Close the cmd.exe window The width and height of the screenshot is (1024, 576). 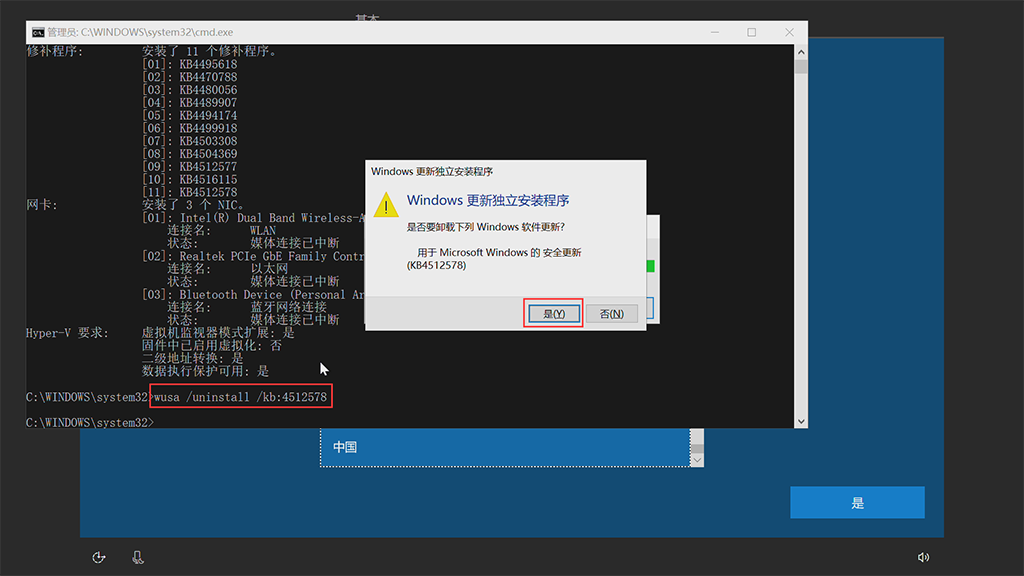[x=789, y=32]
